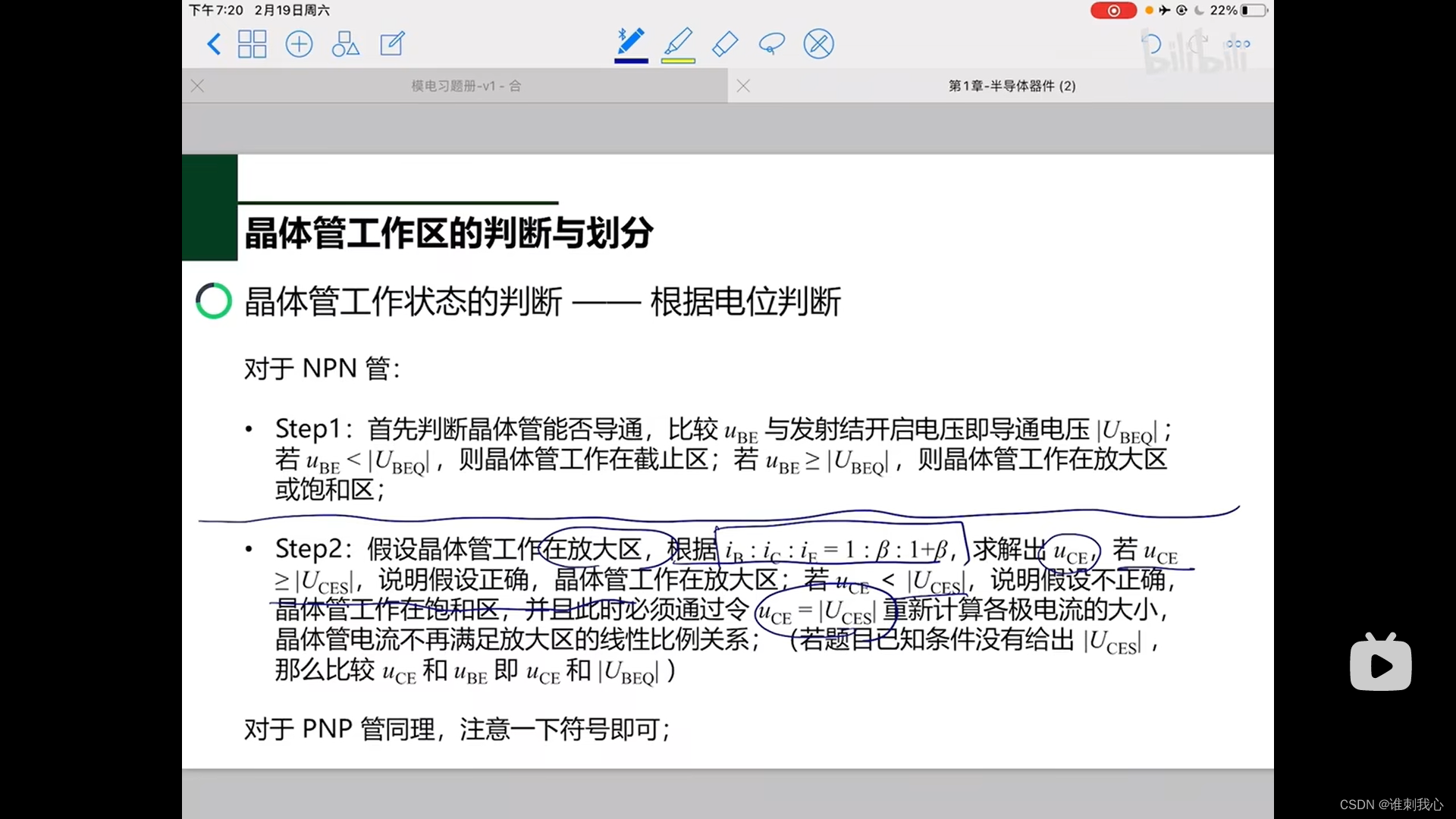Click the undo arrow
1456x819 pixels.
pyautogui.click(x=1151, y=44)
